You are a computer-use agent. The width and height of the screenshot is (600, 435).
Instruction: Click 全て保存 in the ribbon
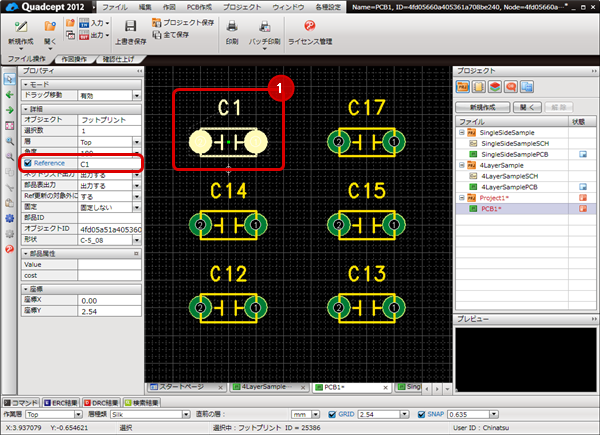coord(171,35)
